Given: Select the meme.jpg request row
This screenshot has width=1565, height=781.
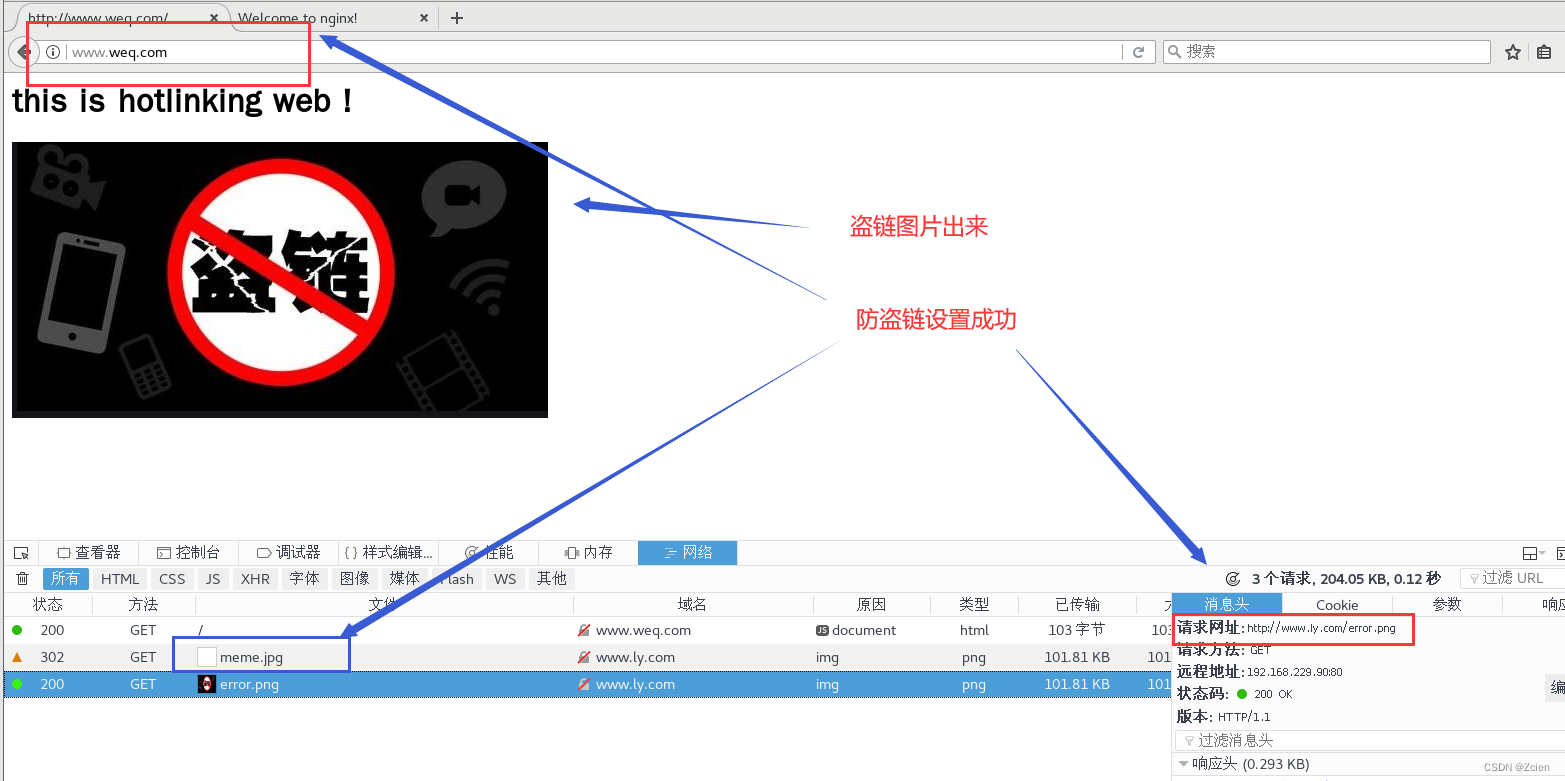Looking at the screenshot, I should point(587,658).
